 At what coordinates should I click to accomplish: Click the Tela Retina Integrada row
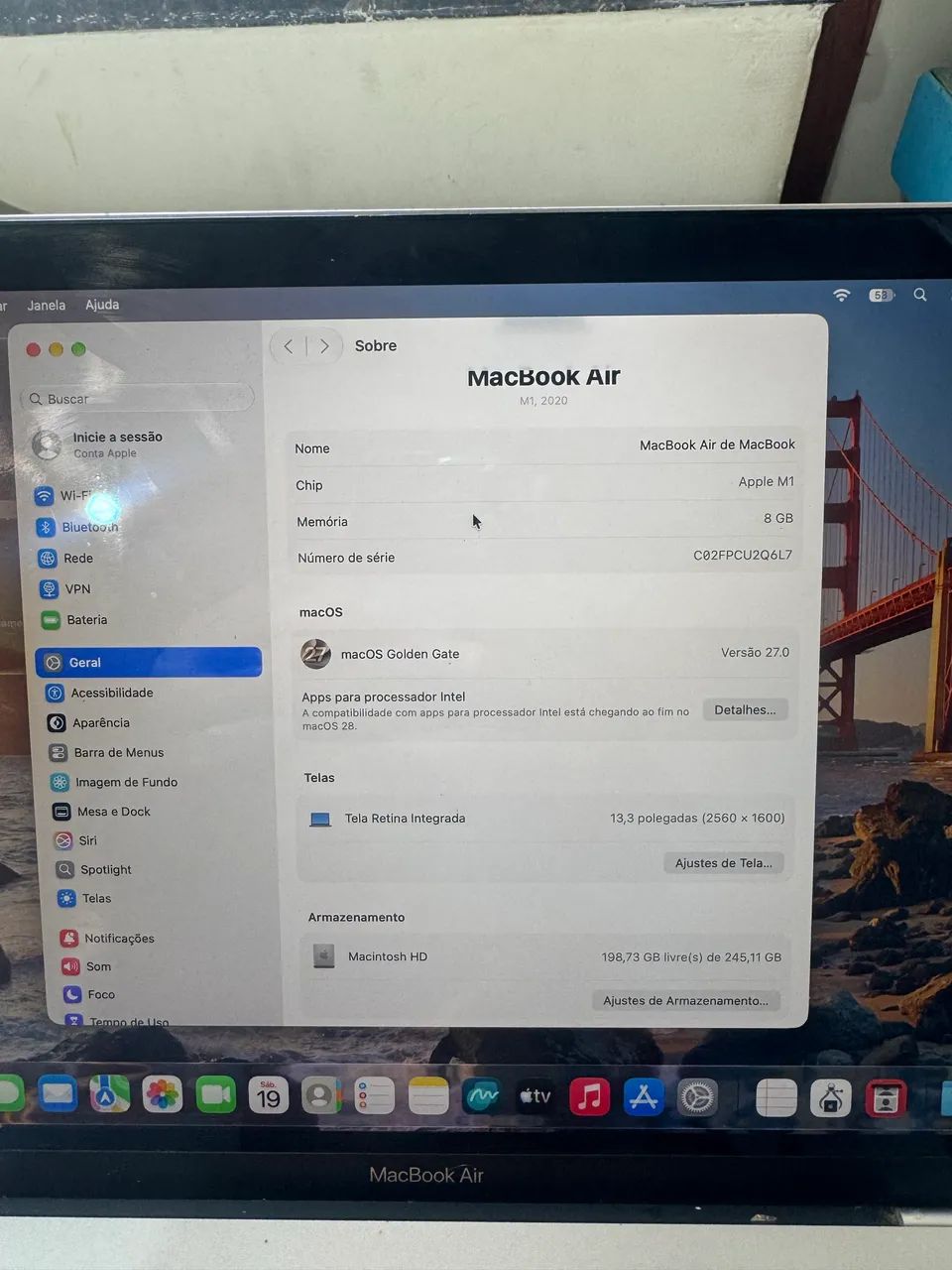545,819
